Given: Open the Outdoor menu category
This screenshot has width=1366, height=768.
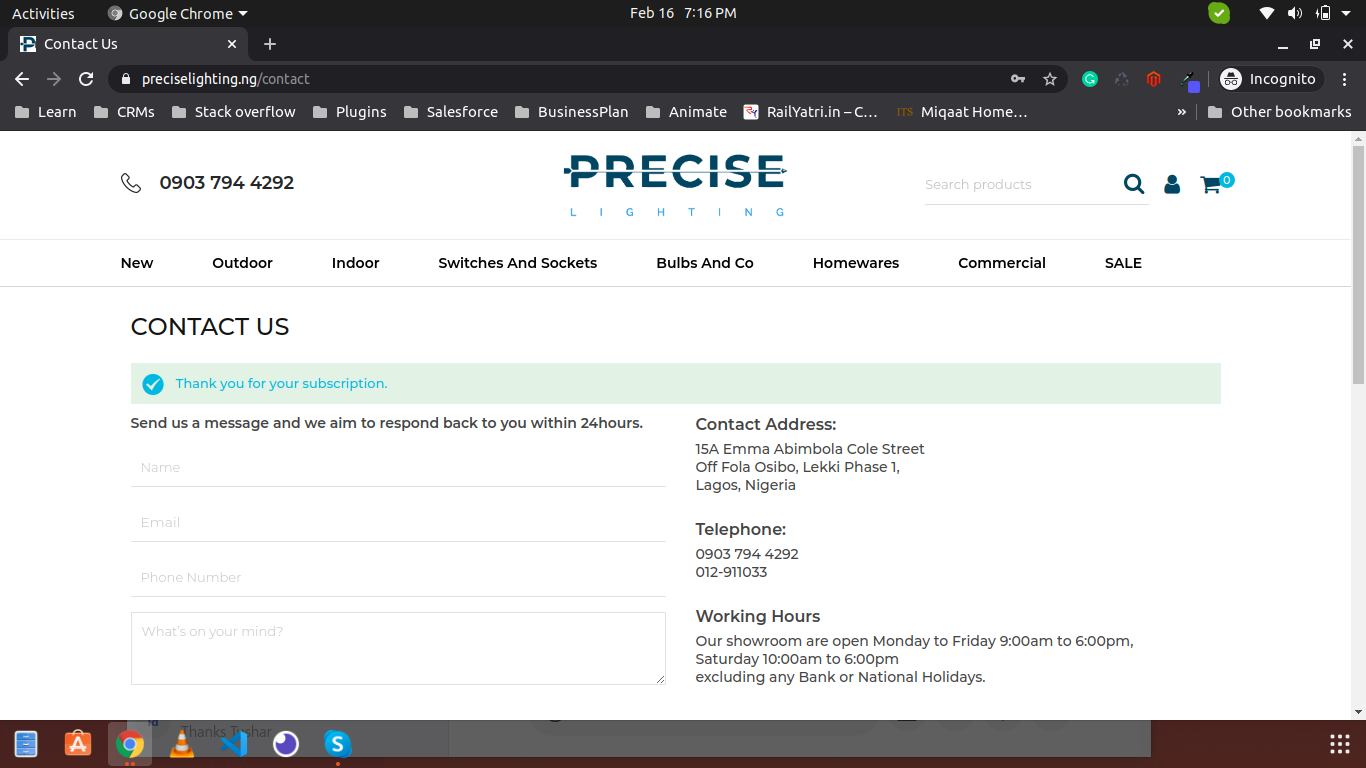Looking at the screenshot, I should (x=242, y=263).
